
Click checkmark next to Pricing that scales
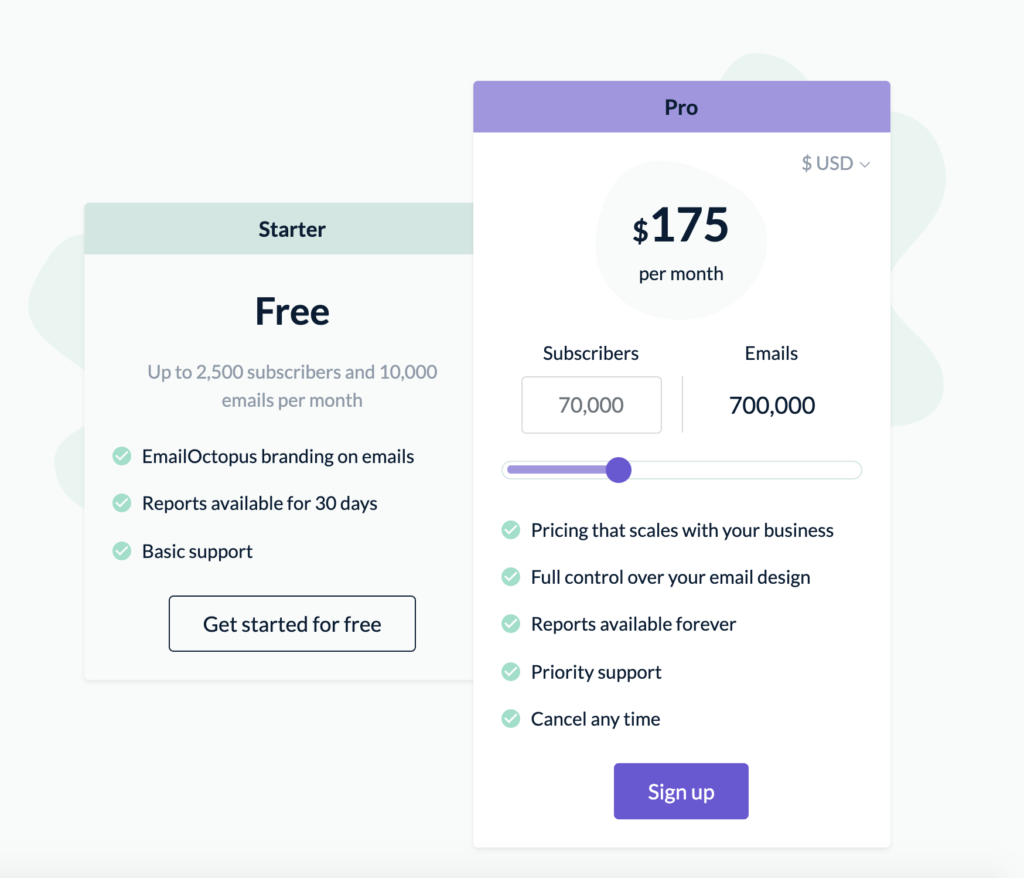click(511, 530)
